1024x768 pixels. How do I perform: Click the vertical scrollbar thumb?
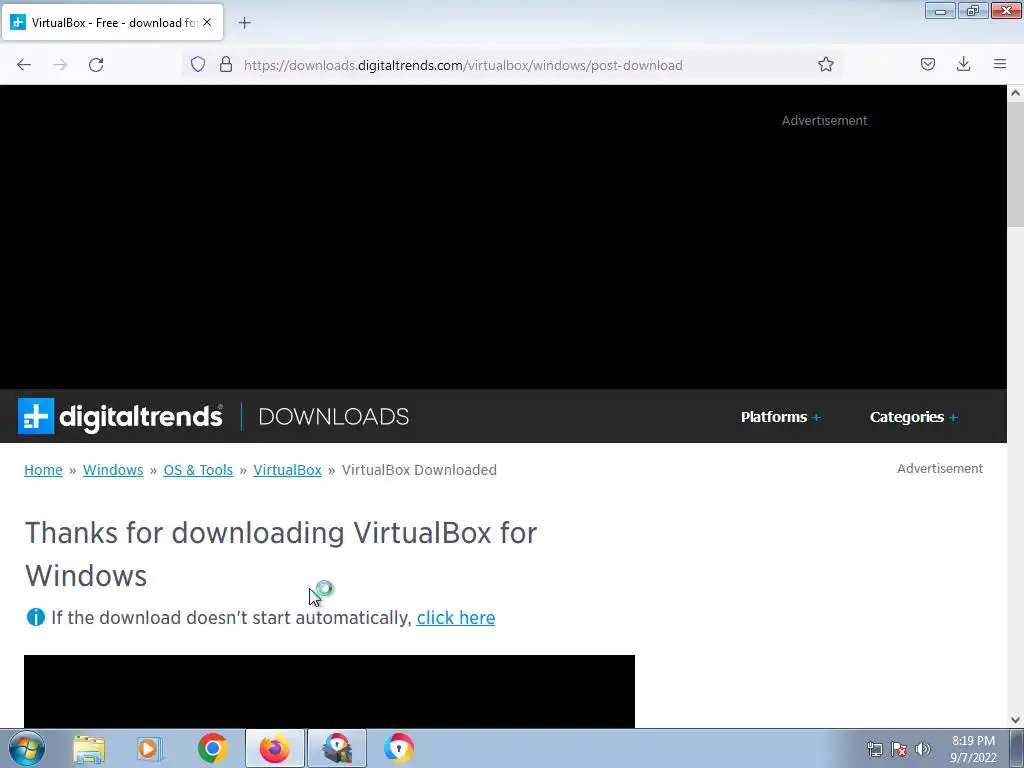click(x=1015, y=164)
